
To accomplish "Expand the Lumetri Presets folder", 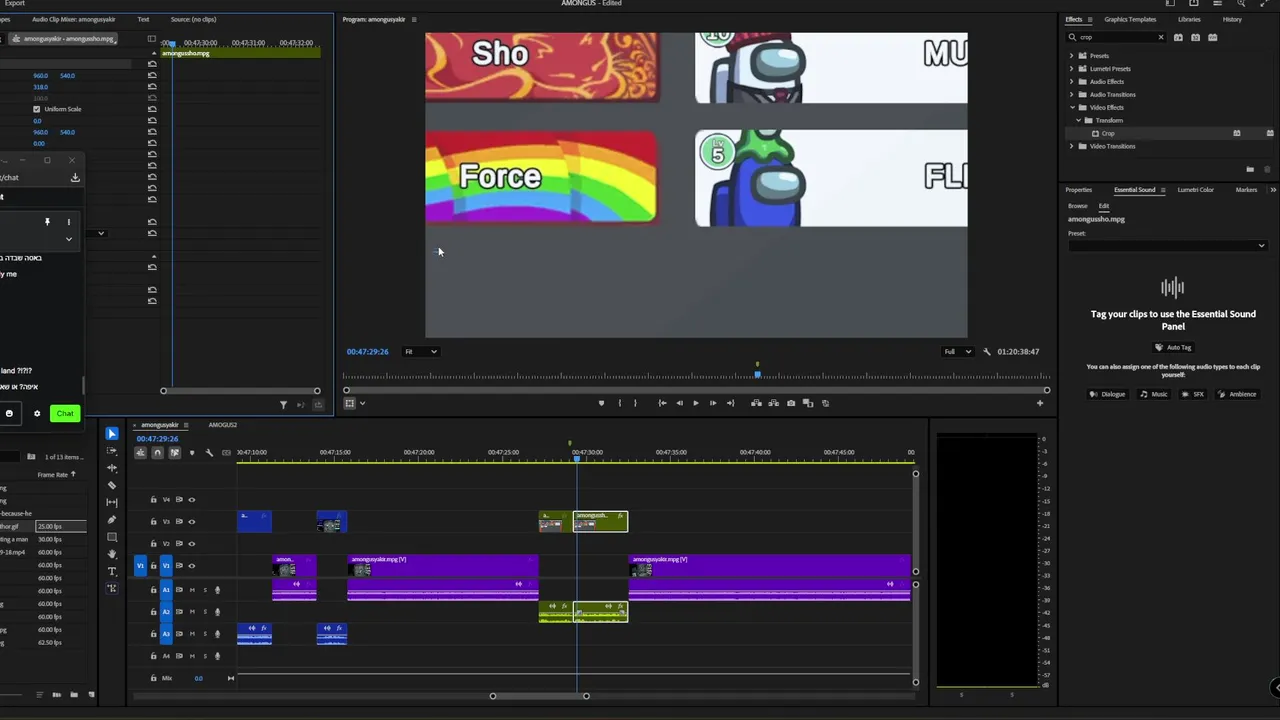I will point(1071,69).
